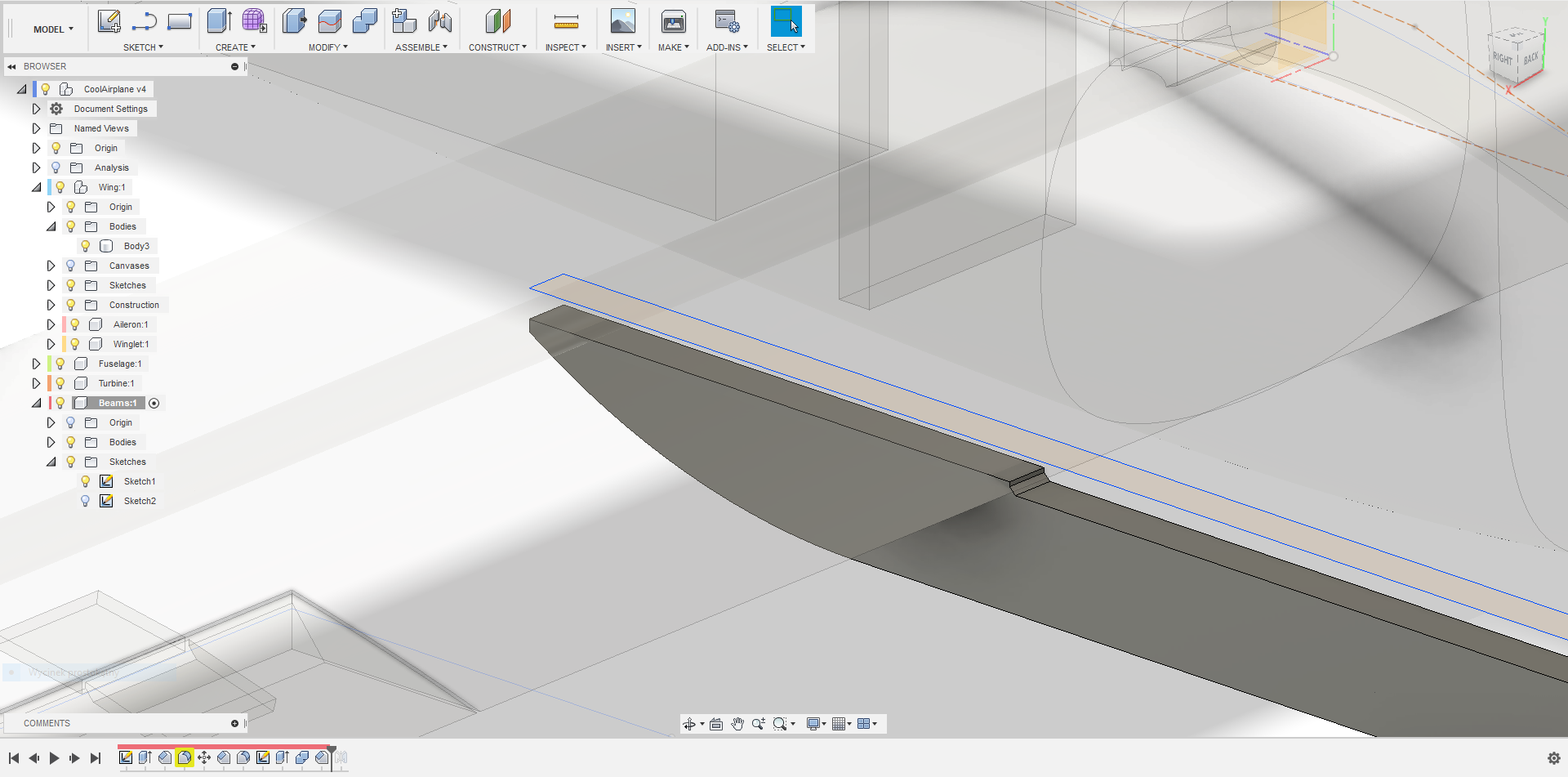Select the Move feature in timeline

coord(204,757)
